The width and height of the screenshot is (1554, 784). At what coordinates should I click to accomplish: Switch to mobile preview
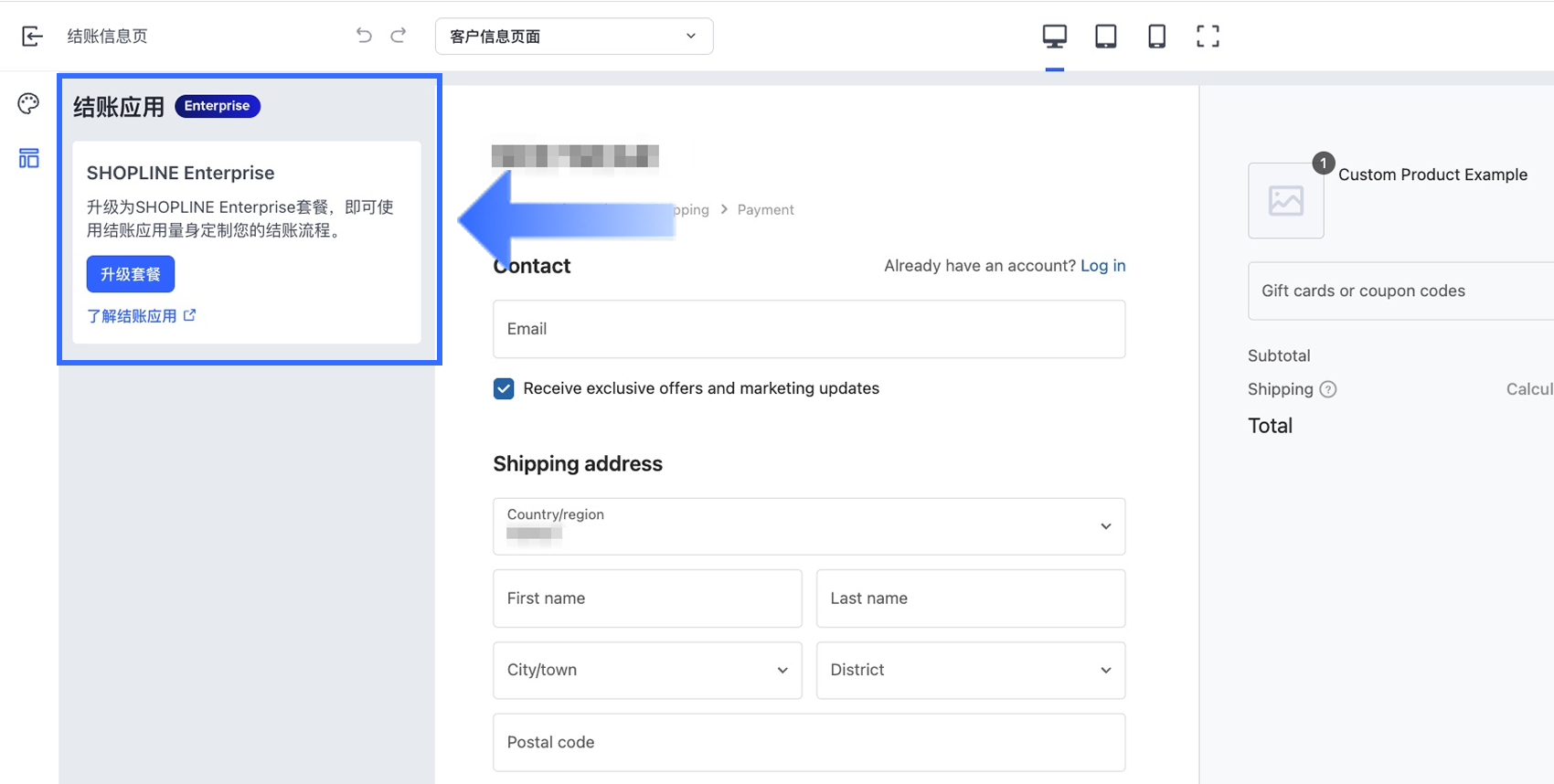coord(1156,36)
